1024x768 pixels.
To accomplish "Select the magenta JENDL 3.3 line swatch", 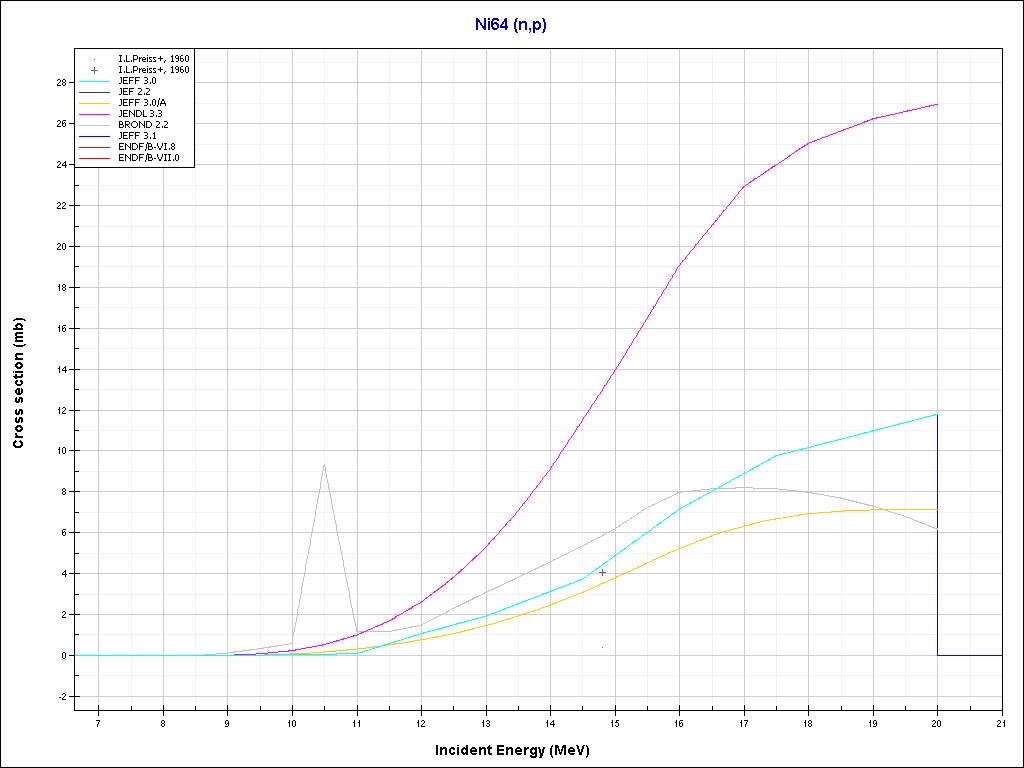I will click(95, 114).
